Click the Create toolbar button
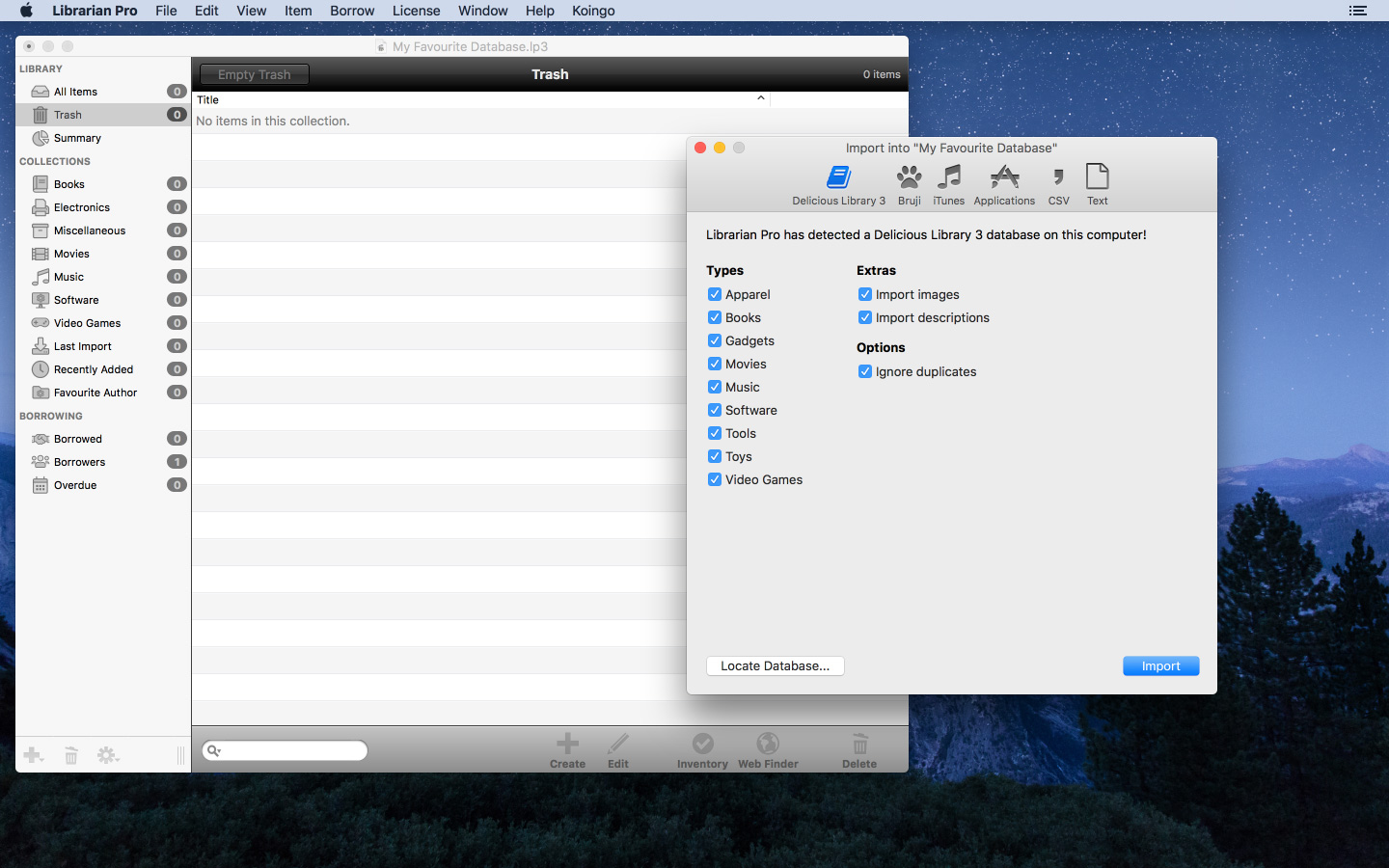 (567, 750)
